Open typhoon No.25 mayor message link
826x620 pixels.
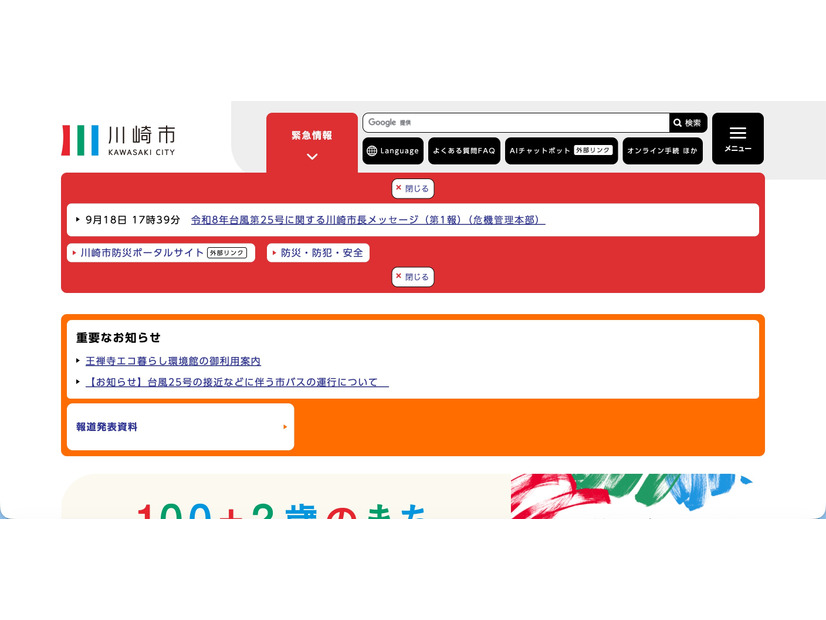coord(368,220)
